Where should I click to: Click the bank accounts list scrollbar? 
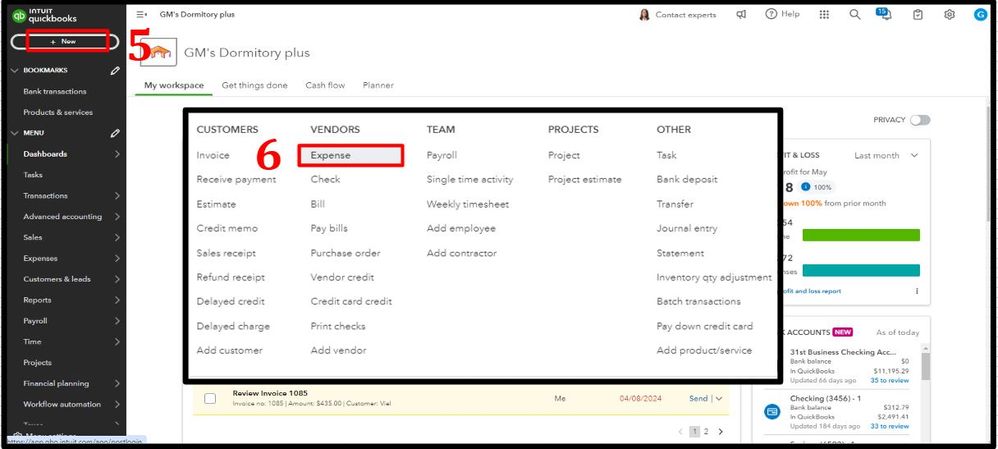925,366
